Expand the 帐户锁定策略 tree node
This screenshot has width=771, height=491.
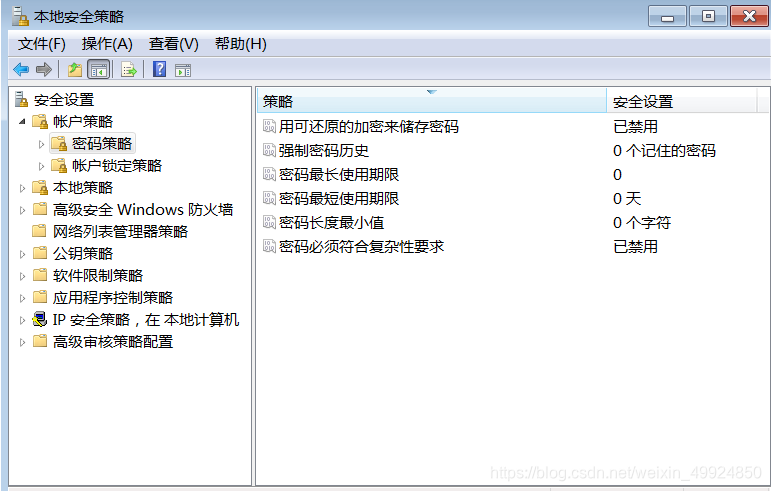pos(41,166)
